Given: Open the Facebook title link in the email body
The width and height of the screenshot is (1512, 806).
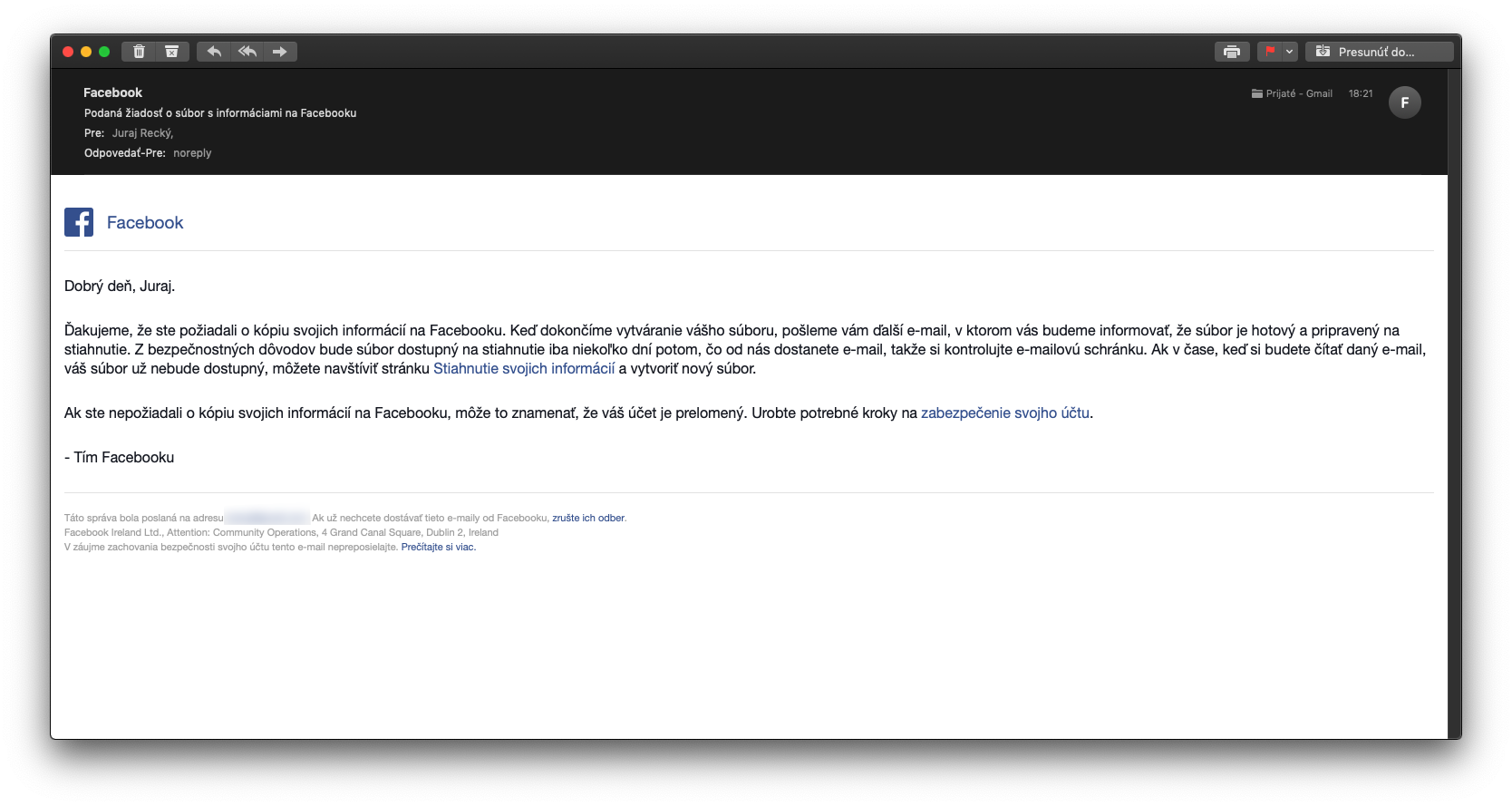Looking at the screenshot, I should tap(145, 223).
